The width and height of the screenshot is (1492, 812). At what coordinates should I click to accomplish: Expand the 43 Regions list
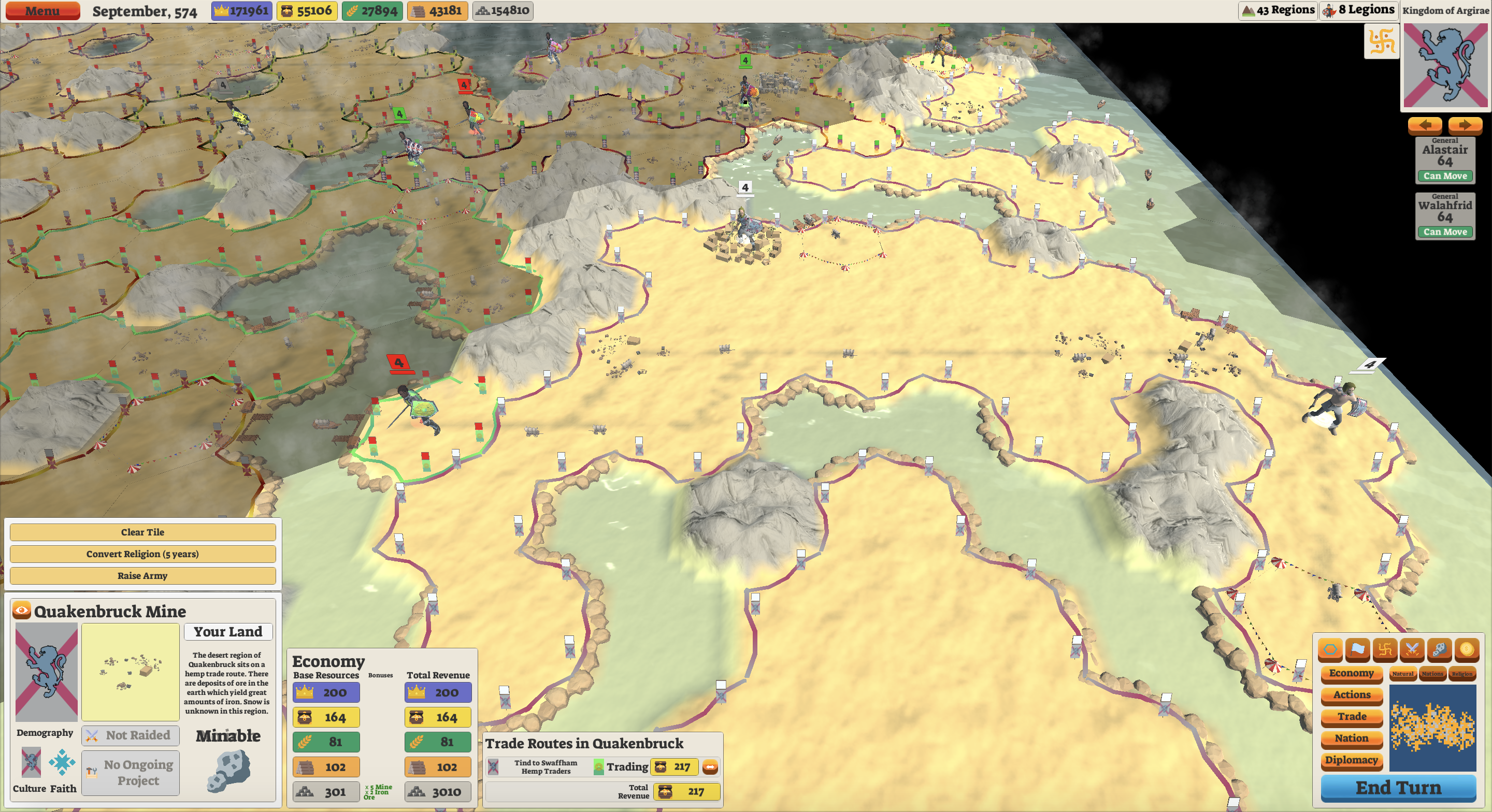click(1278, 10)
